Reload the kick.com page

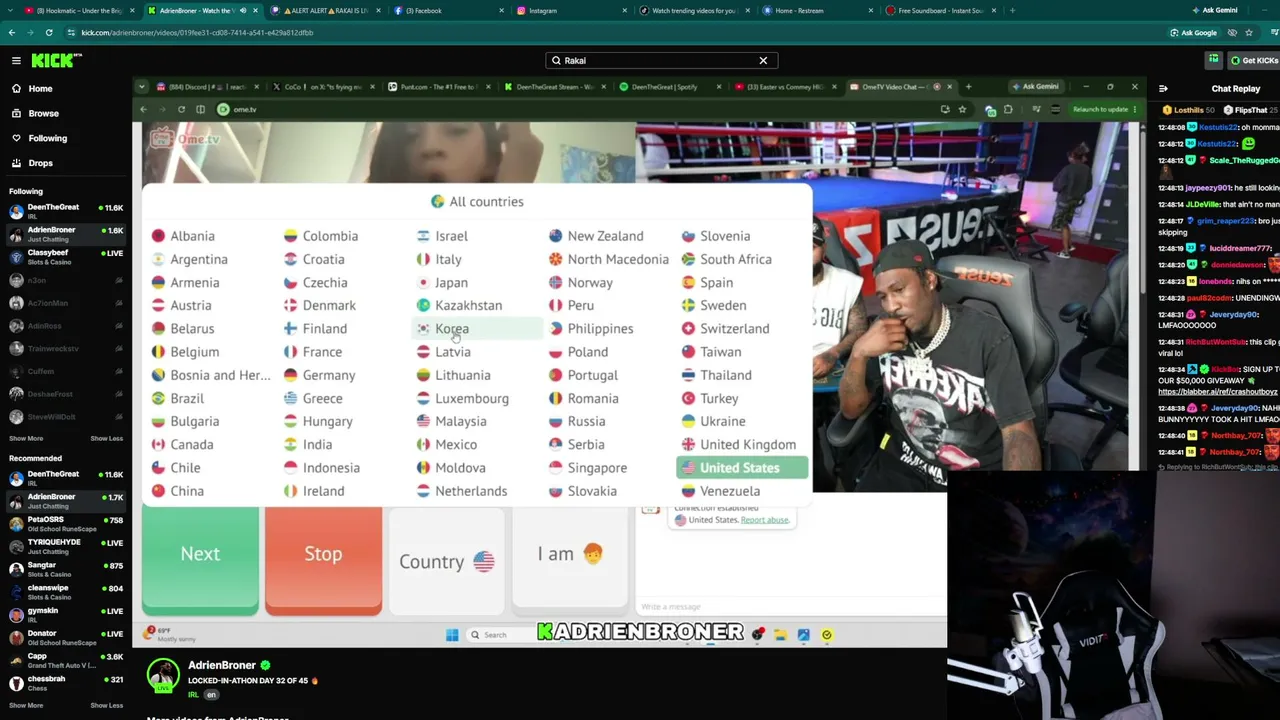(48, 33)
